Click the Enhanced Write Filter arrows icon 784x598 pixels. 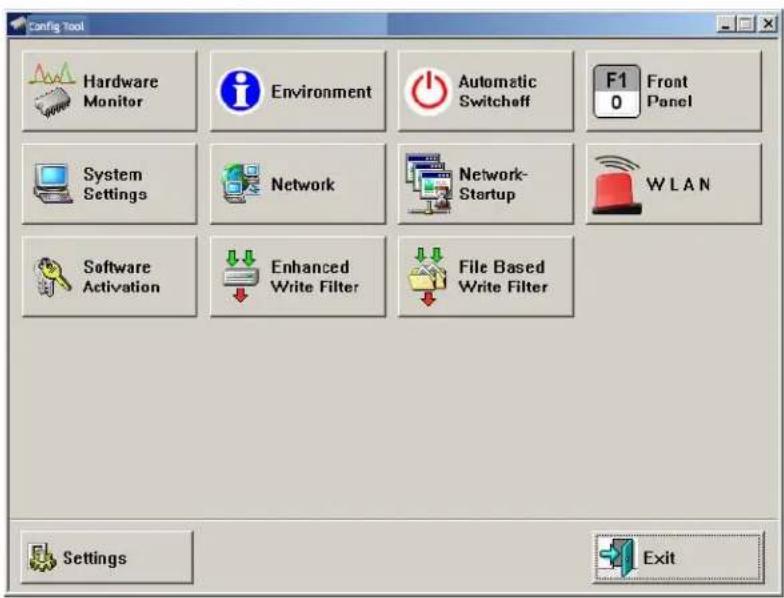(x=240, y=276)
